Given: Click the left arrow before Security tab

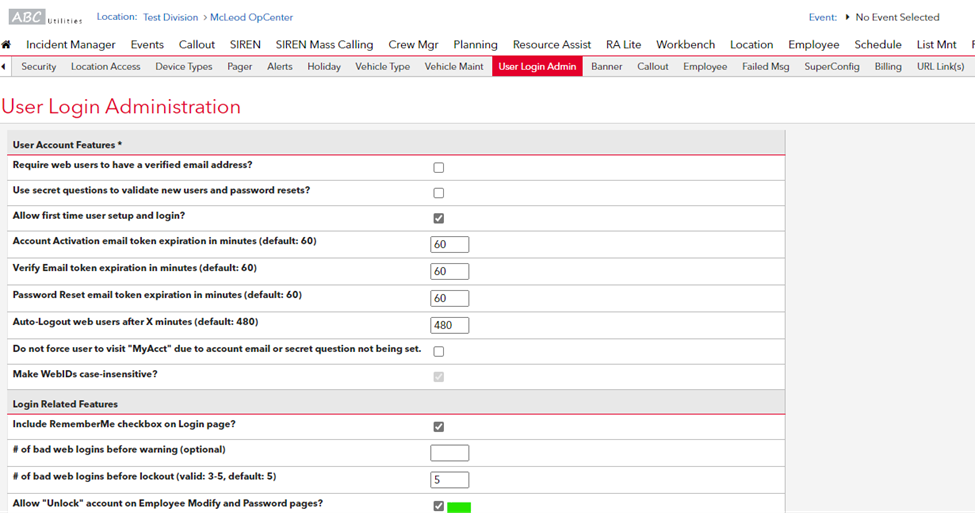Looking at the screenshot, I should tap(4, 67).
